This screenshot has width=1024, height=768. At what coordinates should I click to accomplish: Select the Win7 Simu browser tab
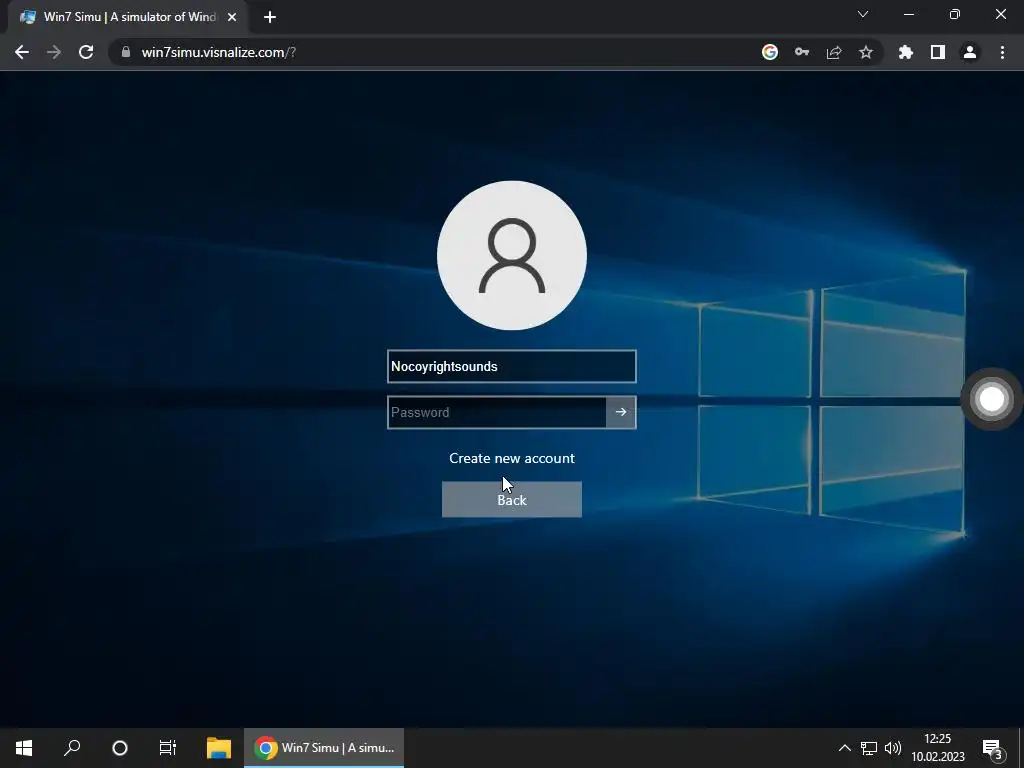[129, 17]
